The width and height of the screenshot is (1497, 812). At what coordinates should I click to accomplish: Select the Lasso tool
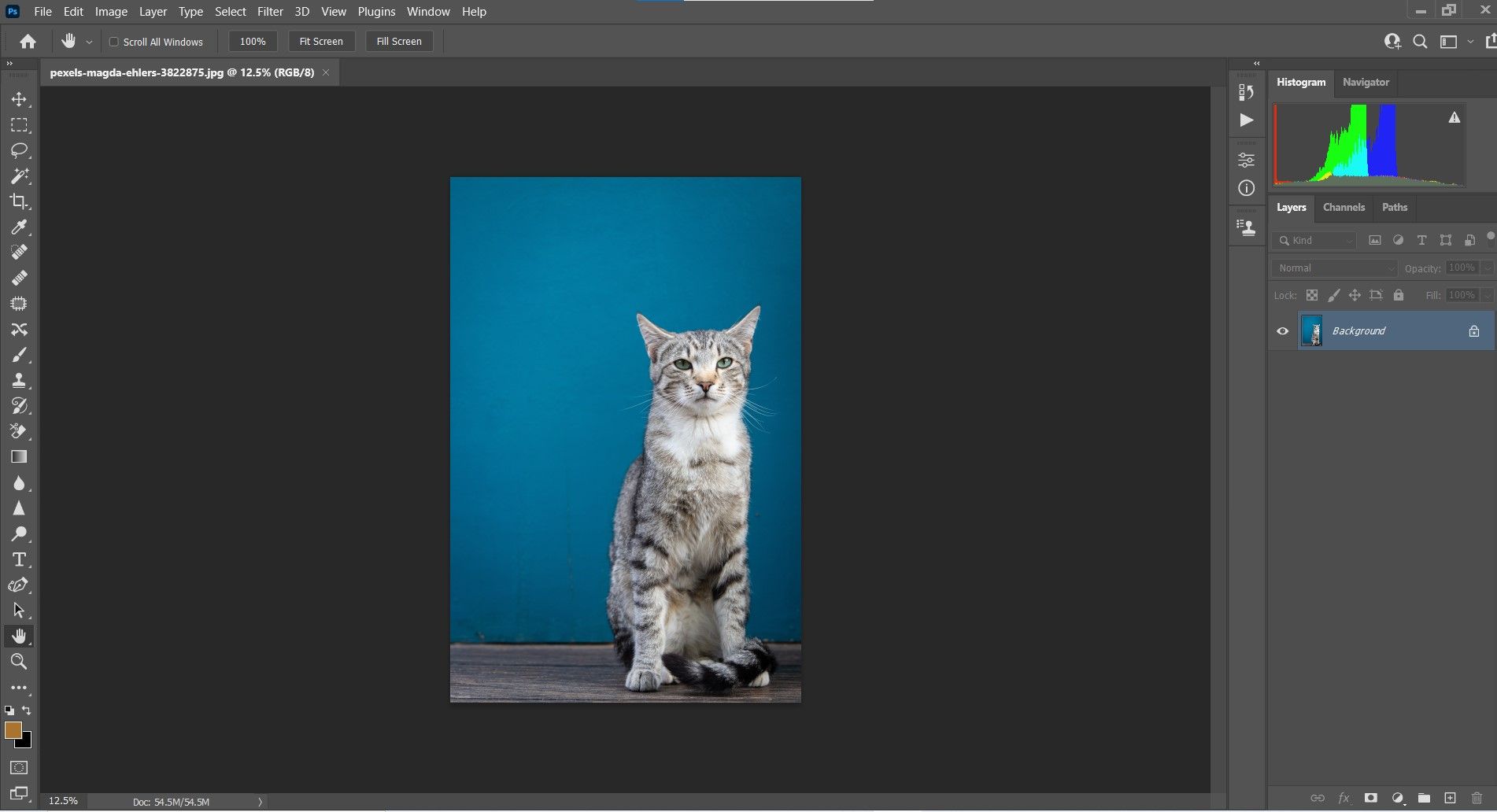coord(19,150)
